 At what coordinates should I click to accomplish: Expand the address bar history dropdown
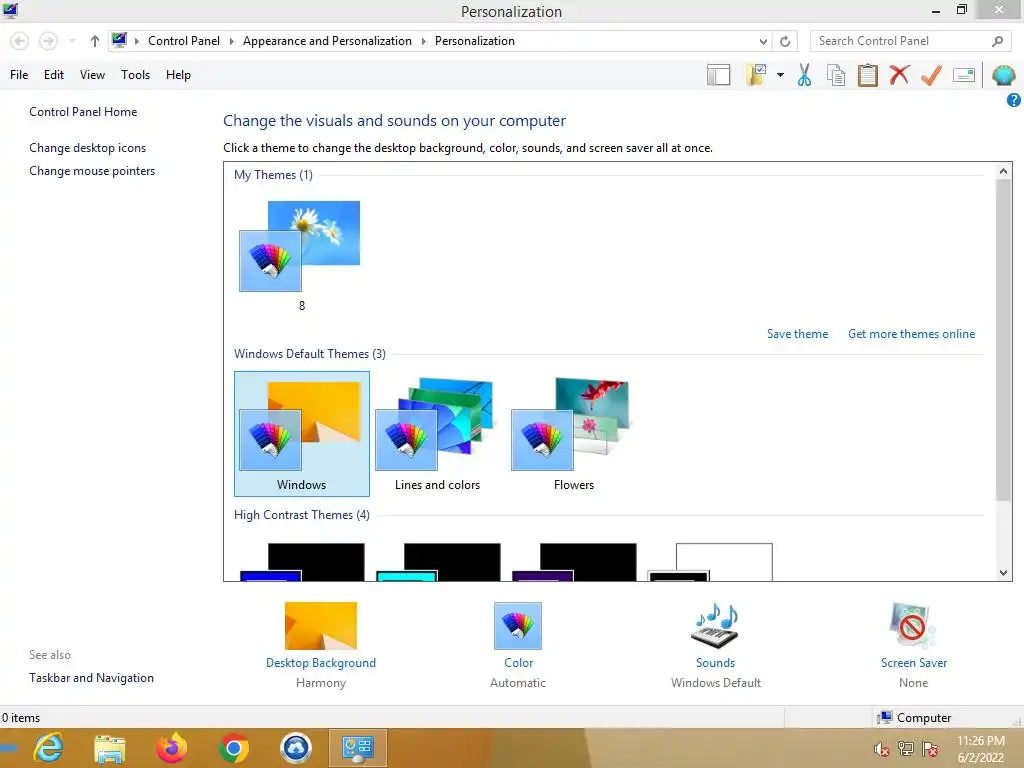[763, 41]
